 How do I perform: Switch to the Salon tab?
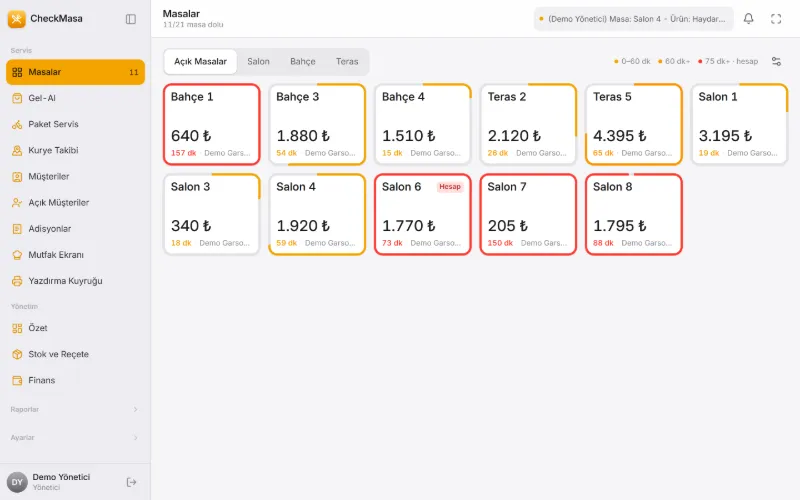[x=258, y=61]
